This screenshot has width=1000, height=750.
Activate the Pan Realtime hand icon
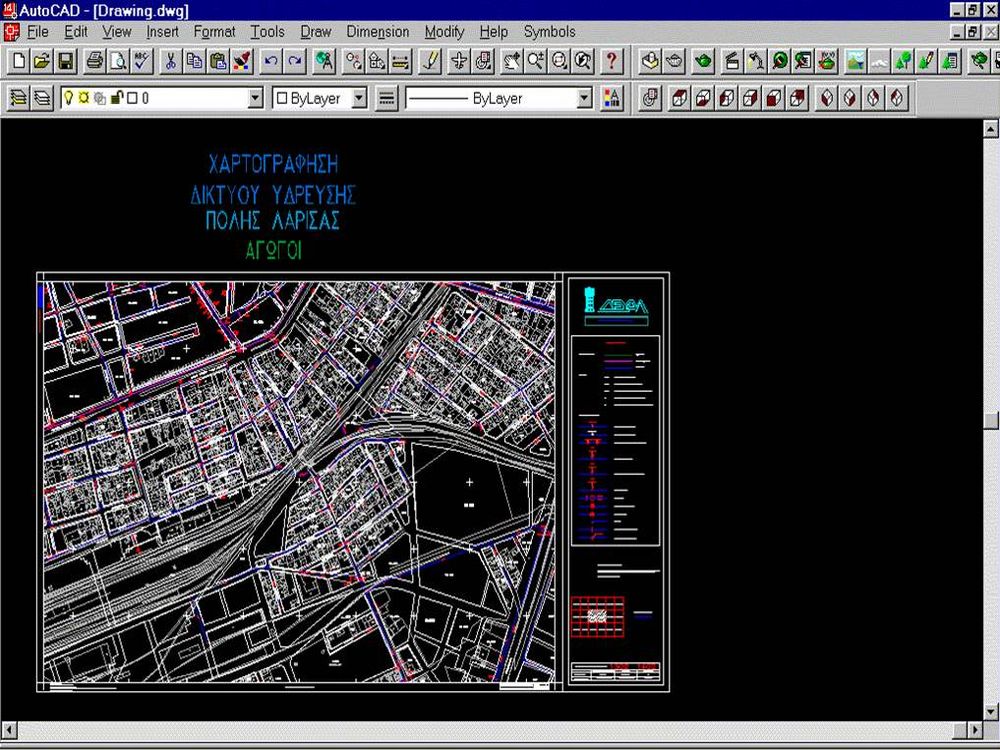point(511,61)
